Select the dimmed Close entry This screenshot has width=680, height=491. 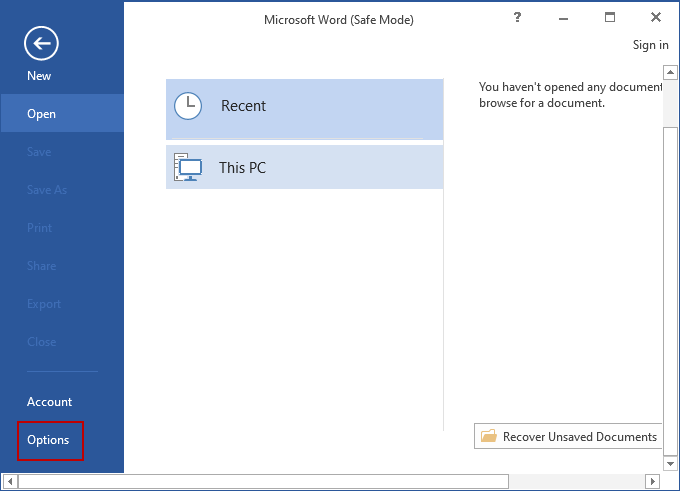42,342
